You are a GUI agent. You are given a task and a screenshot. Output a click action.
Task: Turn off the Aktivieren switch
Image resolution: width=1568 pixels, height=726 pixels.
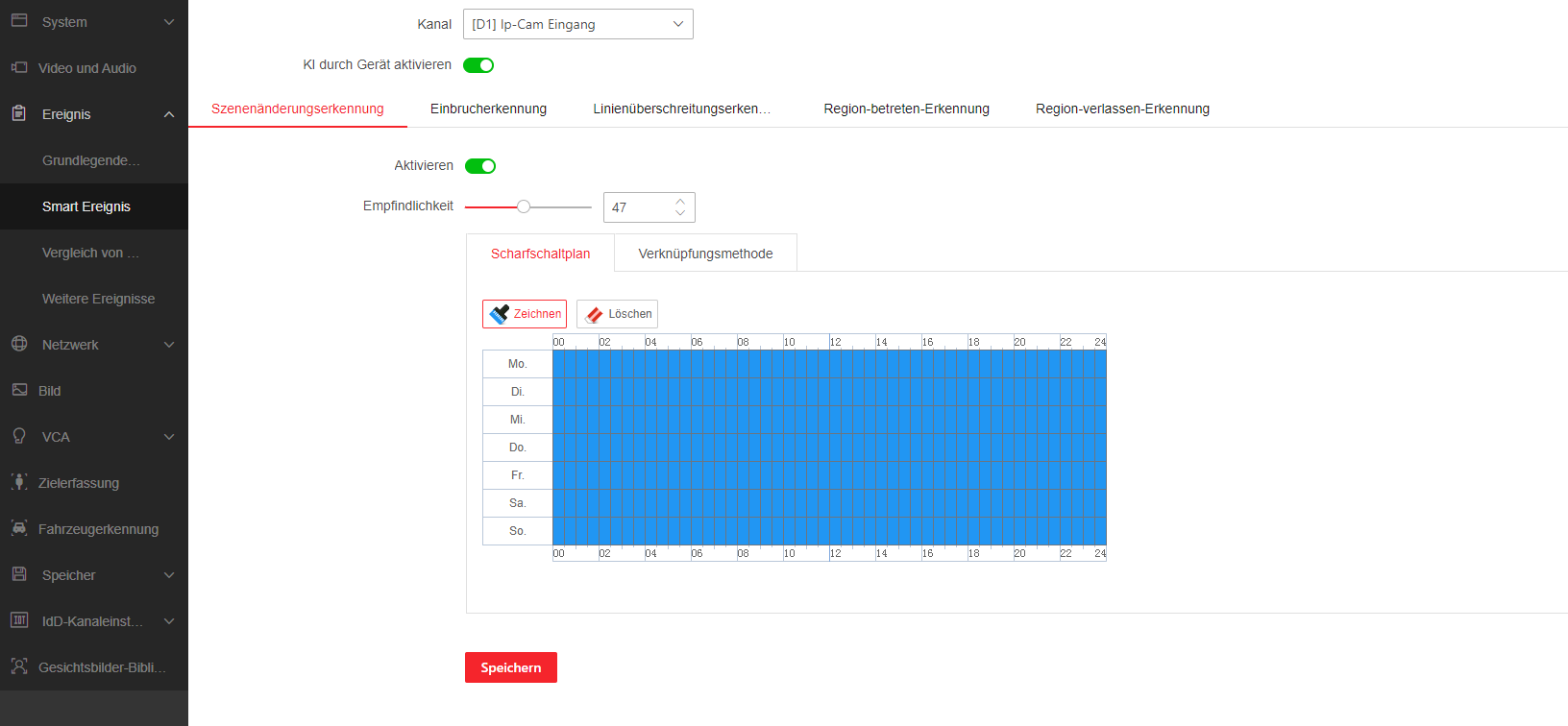tap(480, 166)
